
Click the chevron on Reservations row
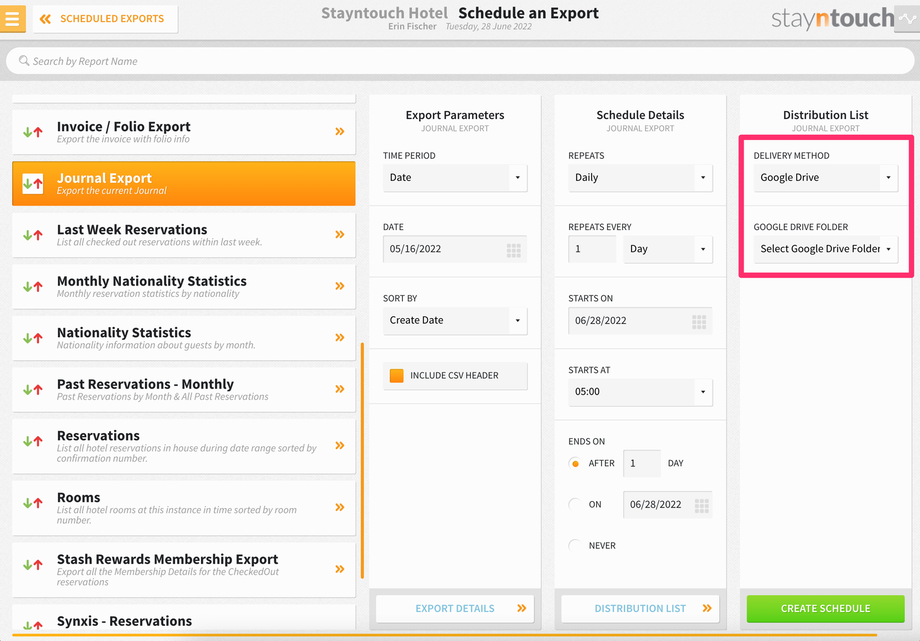[x=340, y=446]
